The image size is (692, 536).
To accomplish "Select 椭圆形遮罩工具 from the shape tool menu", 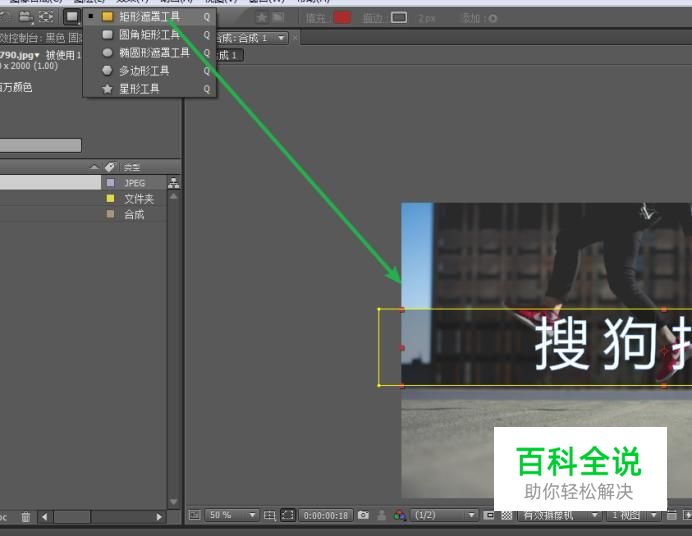I will coord(150,53).
